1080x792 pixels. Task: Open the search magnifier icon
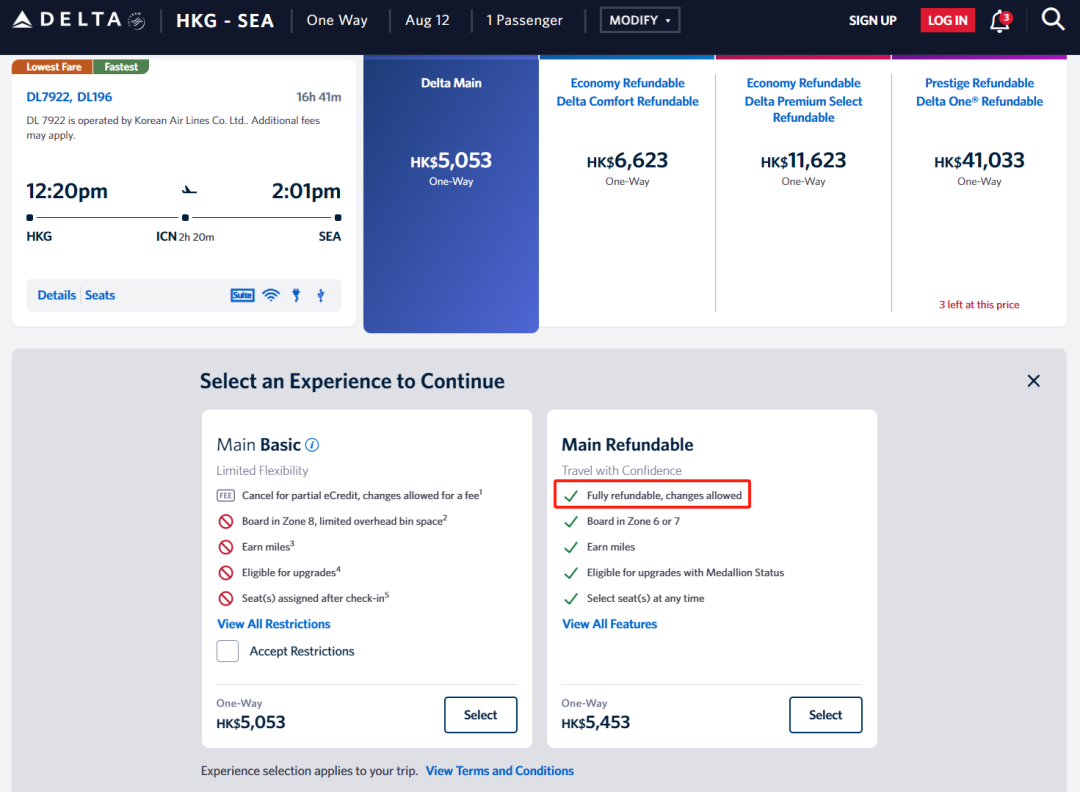pos(1053,19)
